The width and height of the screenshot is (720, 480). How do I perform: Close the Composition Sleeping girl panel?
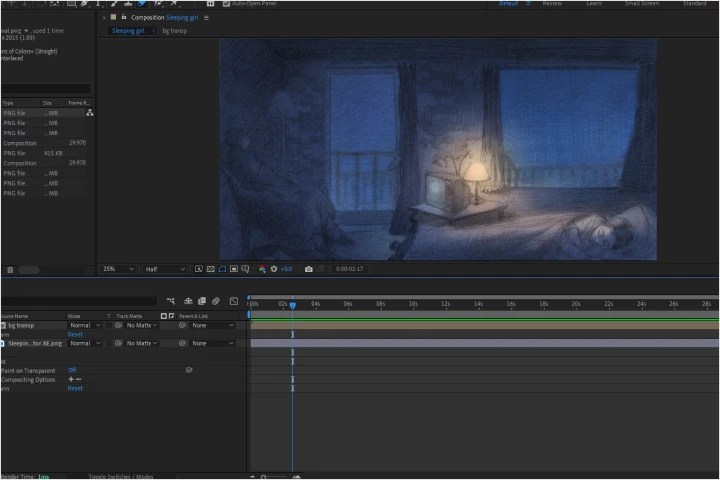104,17
